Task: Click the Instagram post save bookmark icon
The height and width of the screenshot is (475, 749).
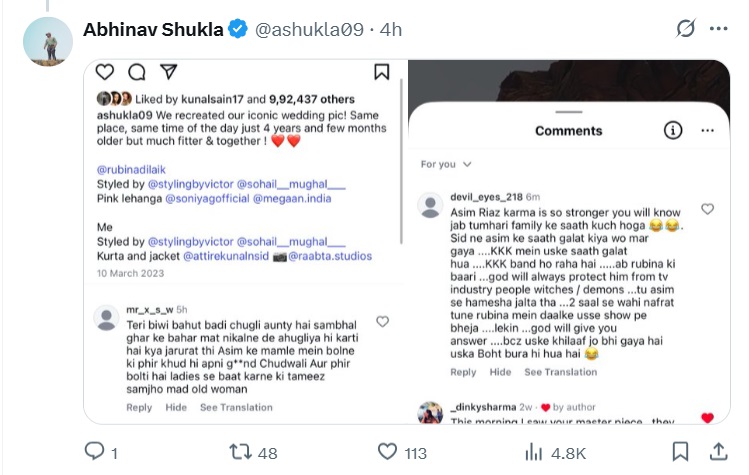Action: point(381,72)
